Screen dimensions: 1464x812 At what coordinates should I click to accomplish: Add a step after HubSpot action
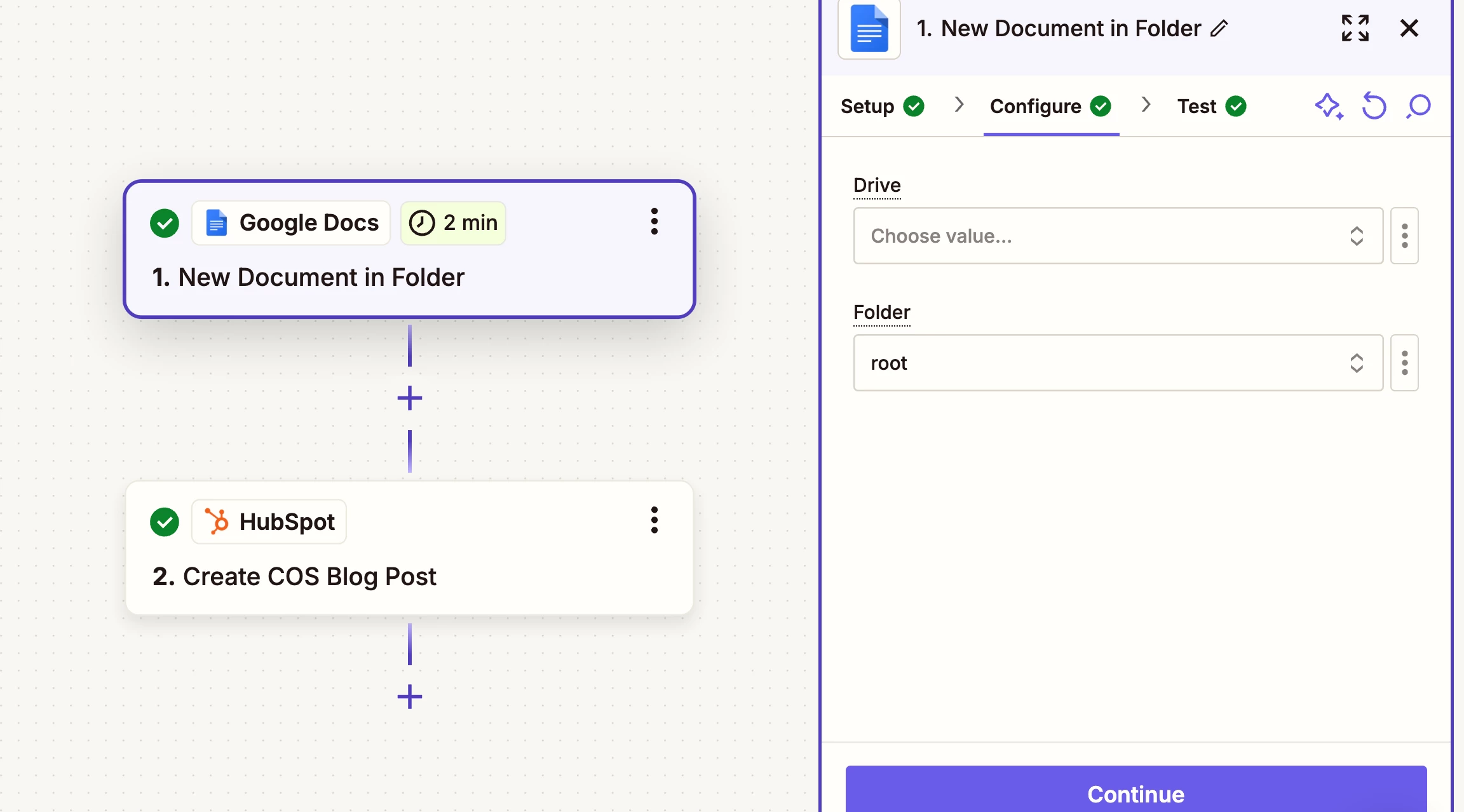click(x=409, y=697)
